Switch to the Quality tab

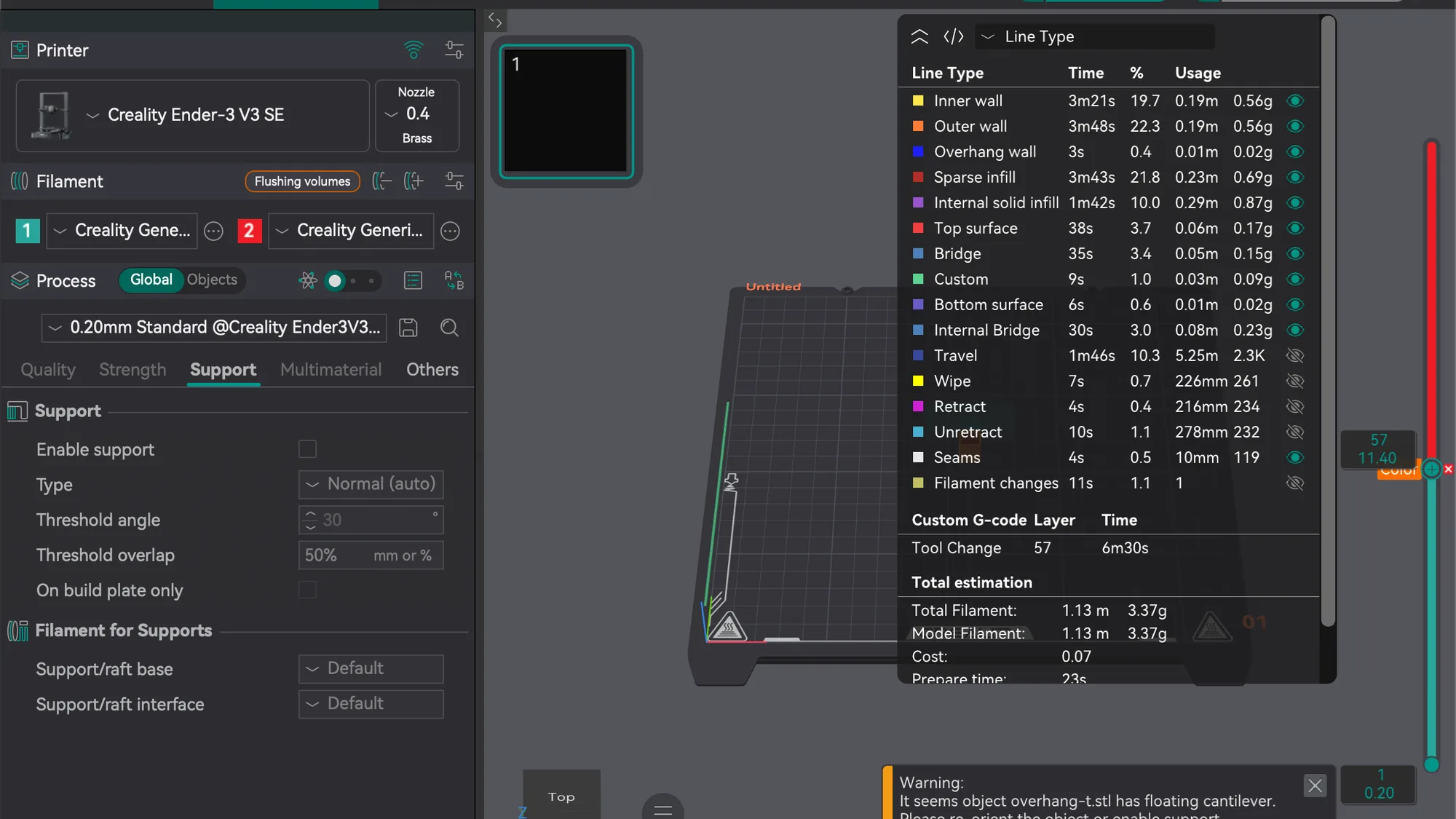coord(48,370)
